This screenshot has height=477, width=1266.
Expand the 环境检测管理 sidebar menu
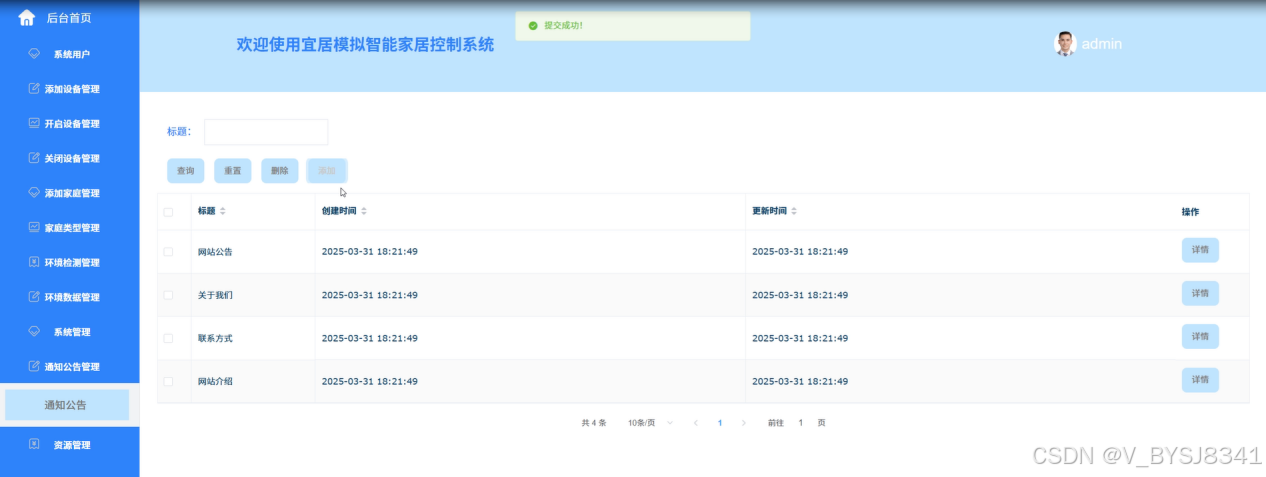pyautogui.click(x=70, y=262)
